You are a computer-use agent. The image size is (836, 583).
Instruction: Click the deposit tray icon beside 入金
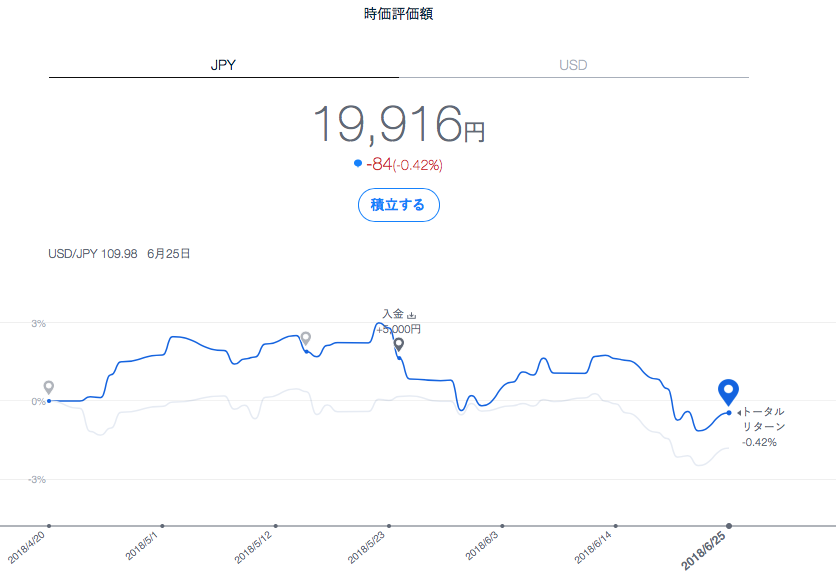click(411, 315)
